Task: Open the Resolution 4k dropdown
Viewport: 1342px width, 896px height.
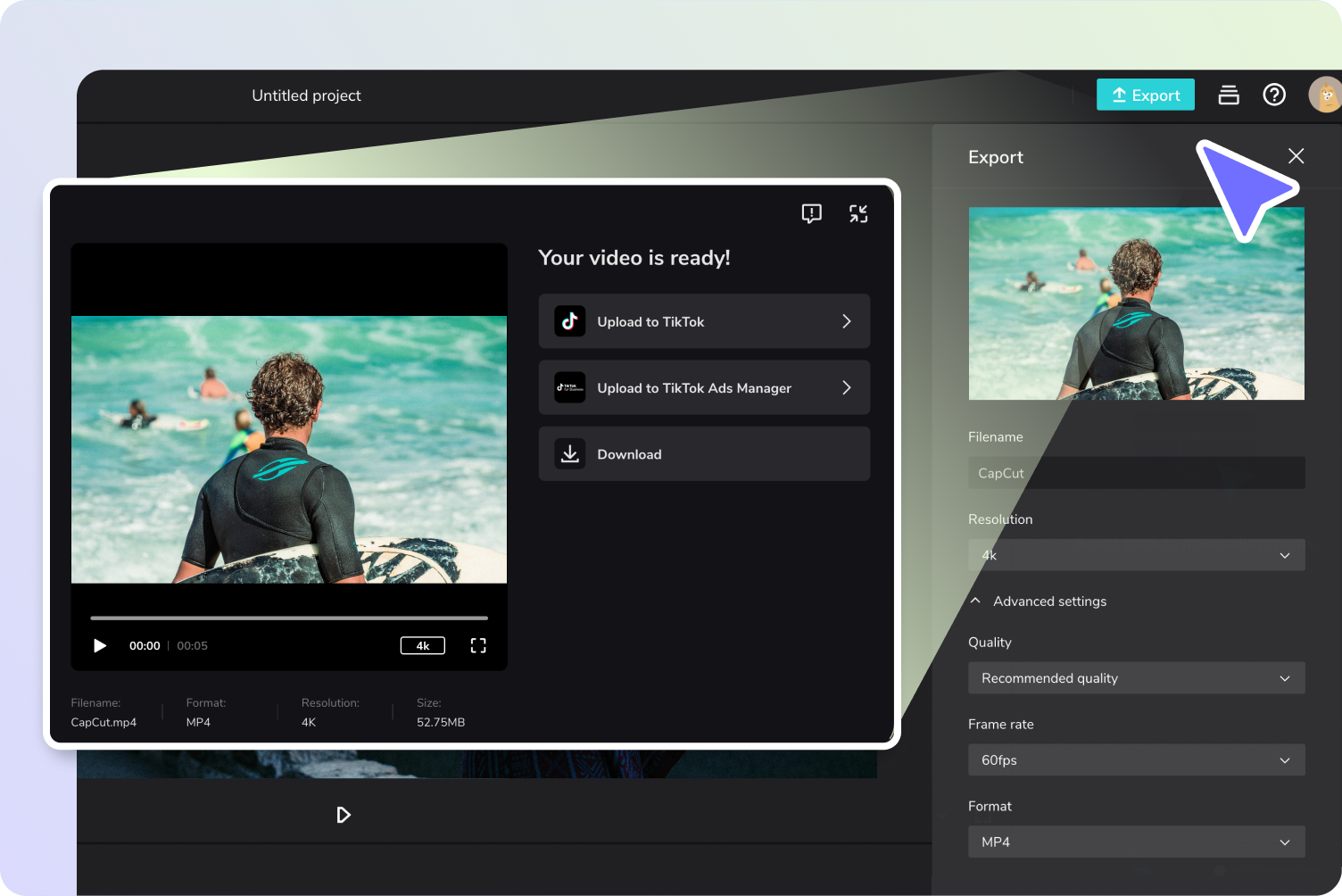Action: (x=1136, y=555)
